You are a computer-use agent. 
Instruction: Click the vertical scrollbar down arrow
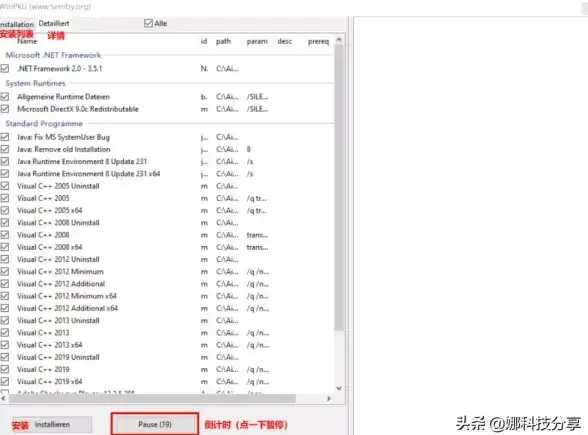coord(339,388)
